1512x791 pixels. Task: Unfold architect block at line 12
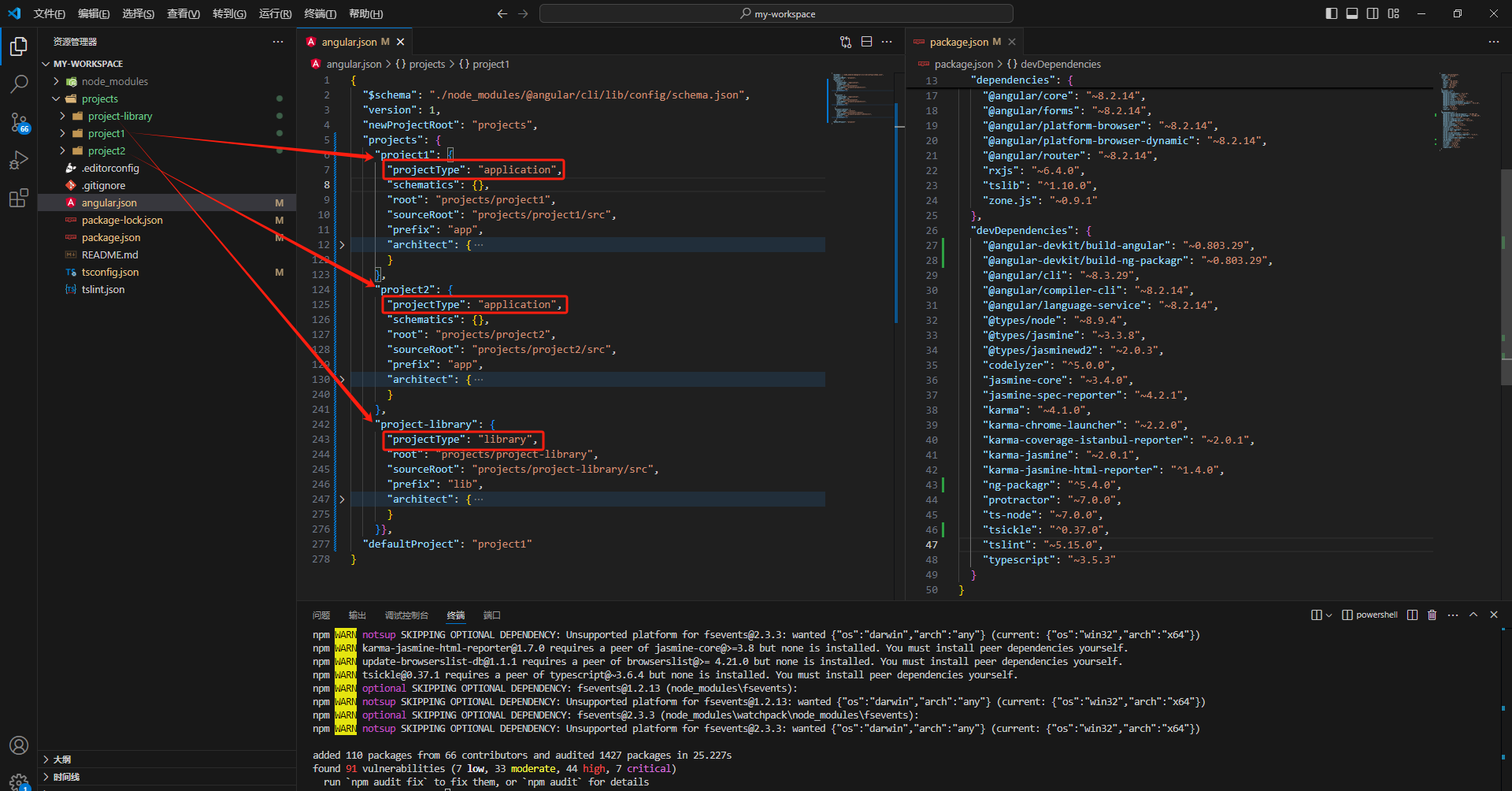(x=342, y=245)
